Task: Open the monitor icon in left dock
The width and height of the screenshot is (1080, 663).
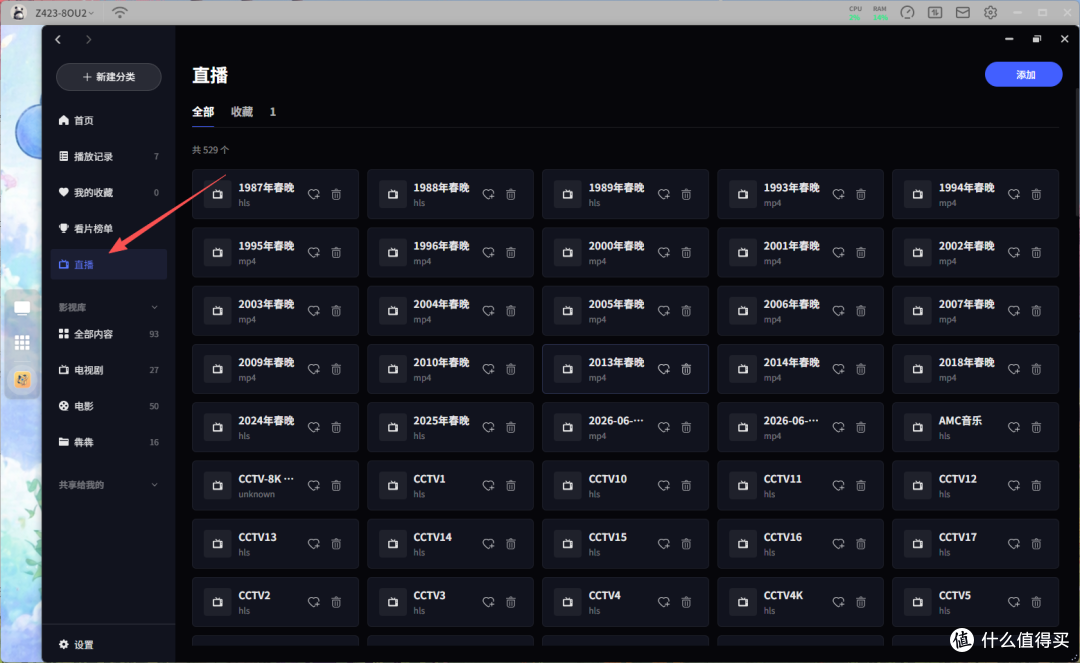Action: point(22,308)
